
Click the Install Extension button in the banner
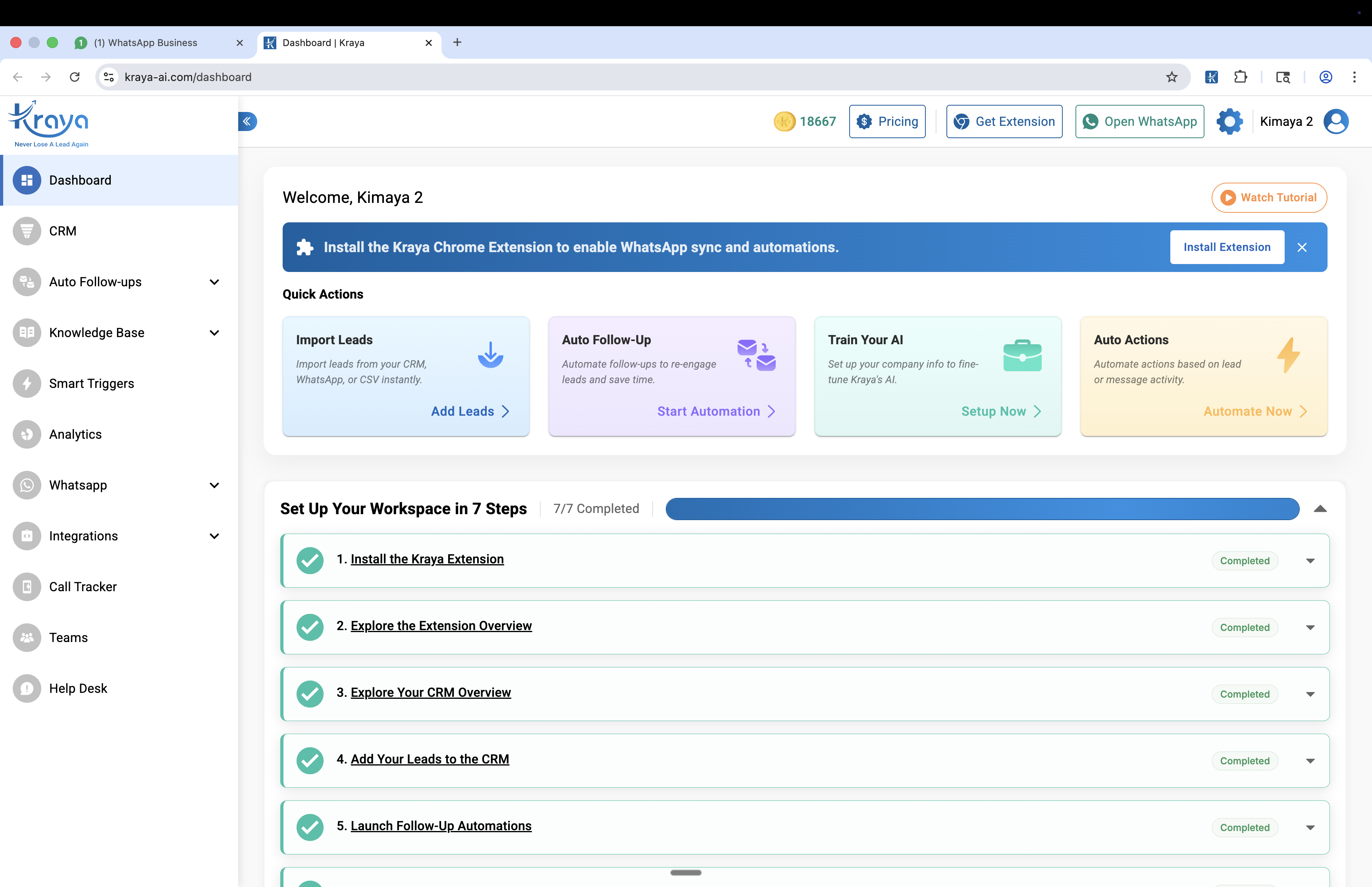(1227, 247)
